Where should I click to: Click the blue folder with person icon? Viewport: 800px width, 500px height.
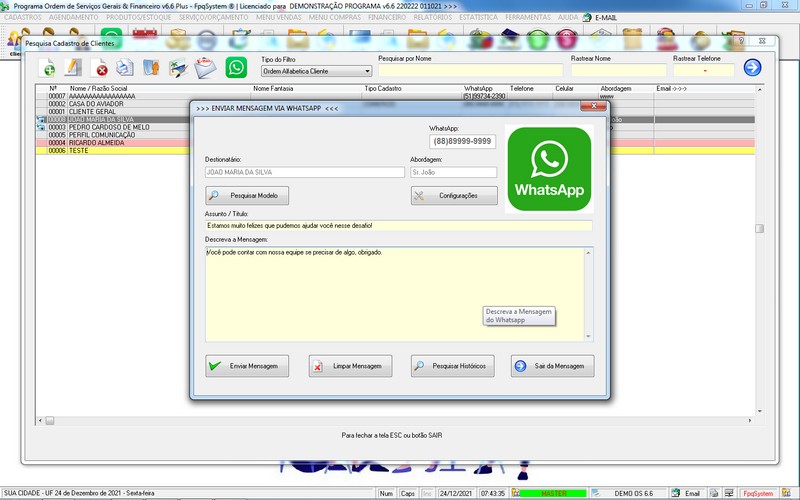click(151, 67)
